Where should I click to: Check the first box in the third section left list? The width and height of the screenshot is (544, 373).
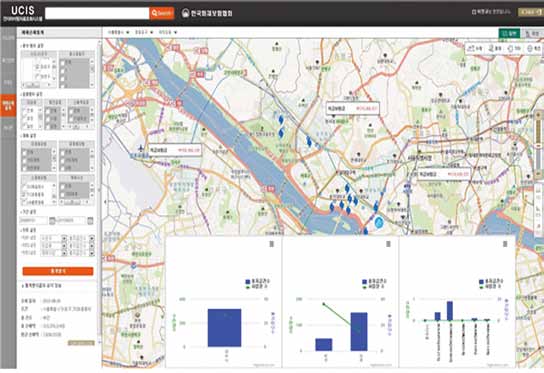pos(24,152)
